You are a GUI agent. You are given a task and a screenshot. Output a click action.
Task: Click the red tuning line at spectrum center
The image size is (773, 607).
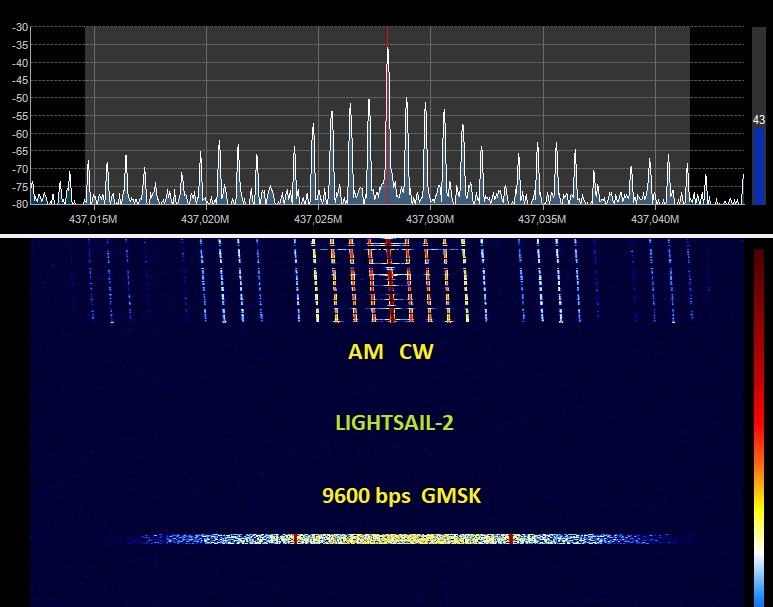point(387,115)
